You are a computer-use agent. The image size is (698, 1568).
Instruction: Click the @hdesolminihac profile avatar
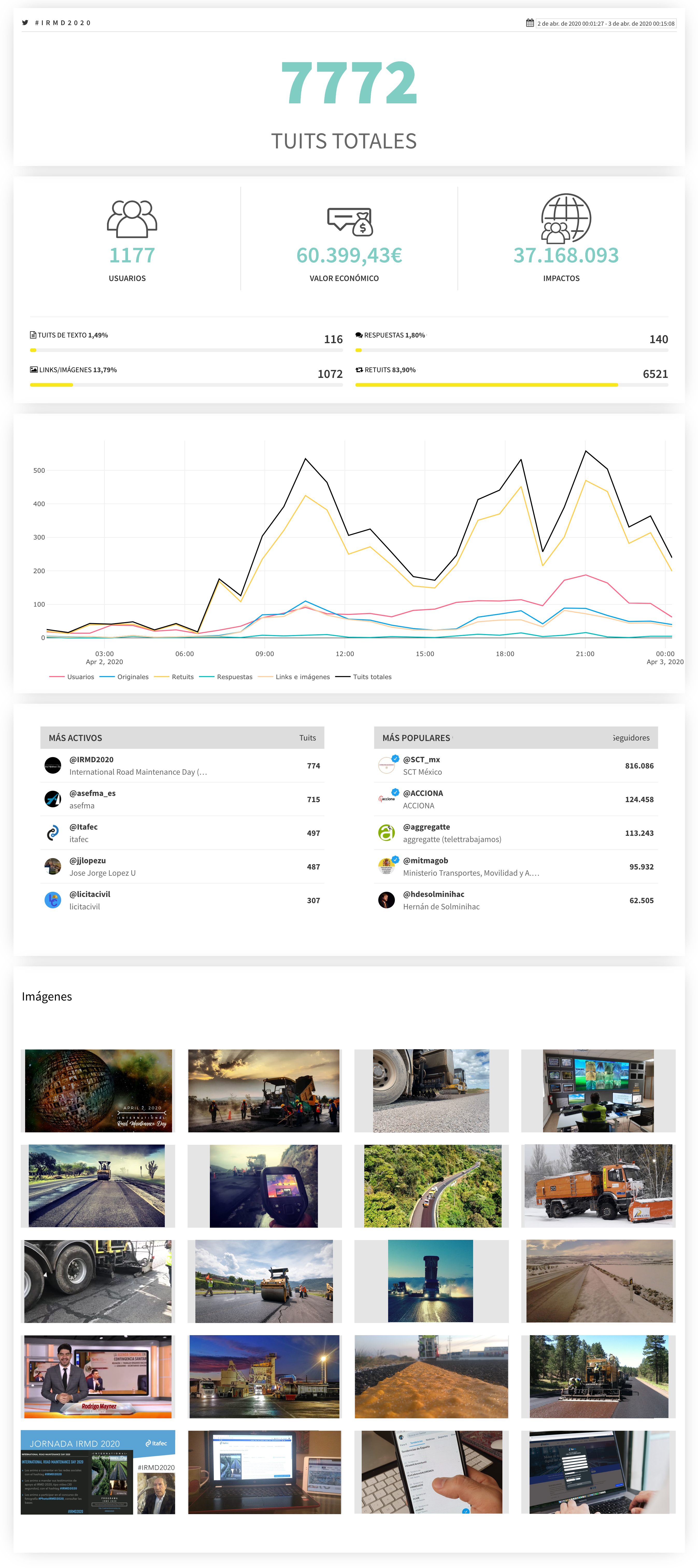point(387,900)
